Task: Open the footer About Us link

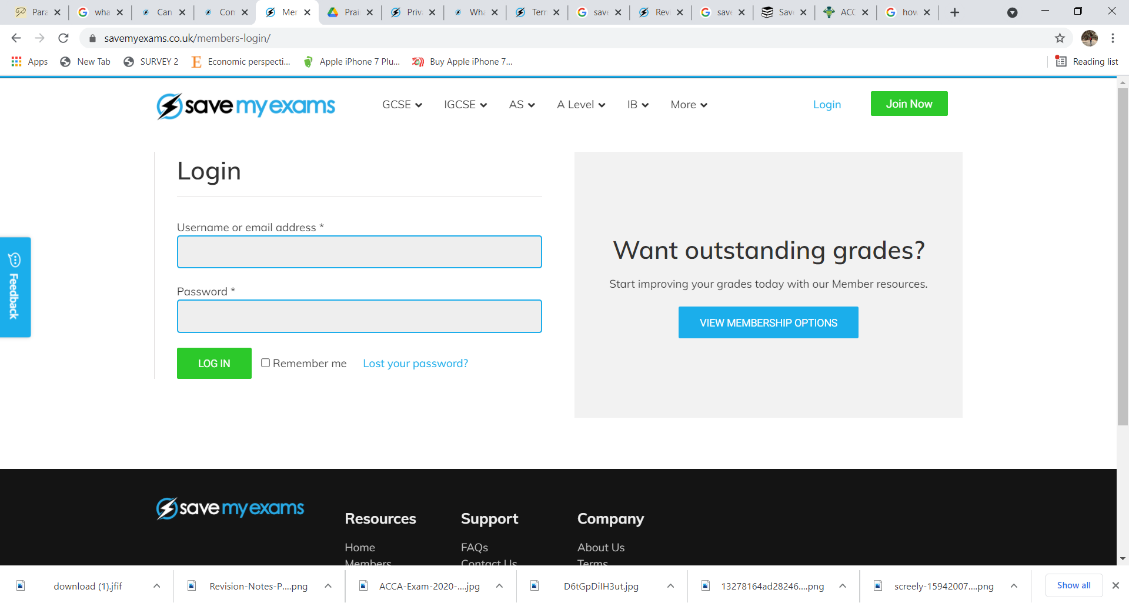Action: [601, 548]
